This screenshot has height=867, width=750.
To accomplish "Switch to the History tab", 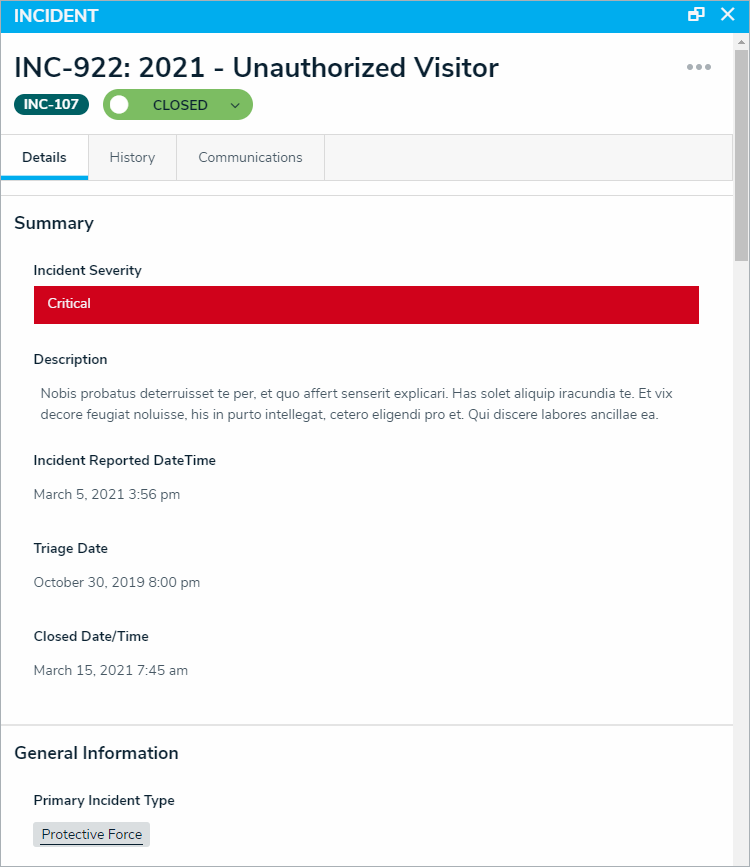I will point(132,157).
